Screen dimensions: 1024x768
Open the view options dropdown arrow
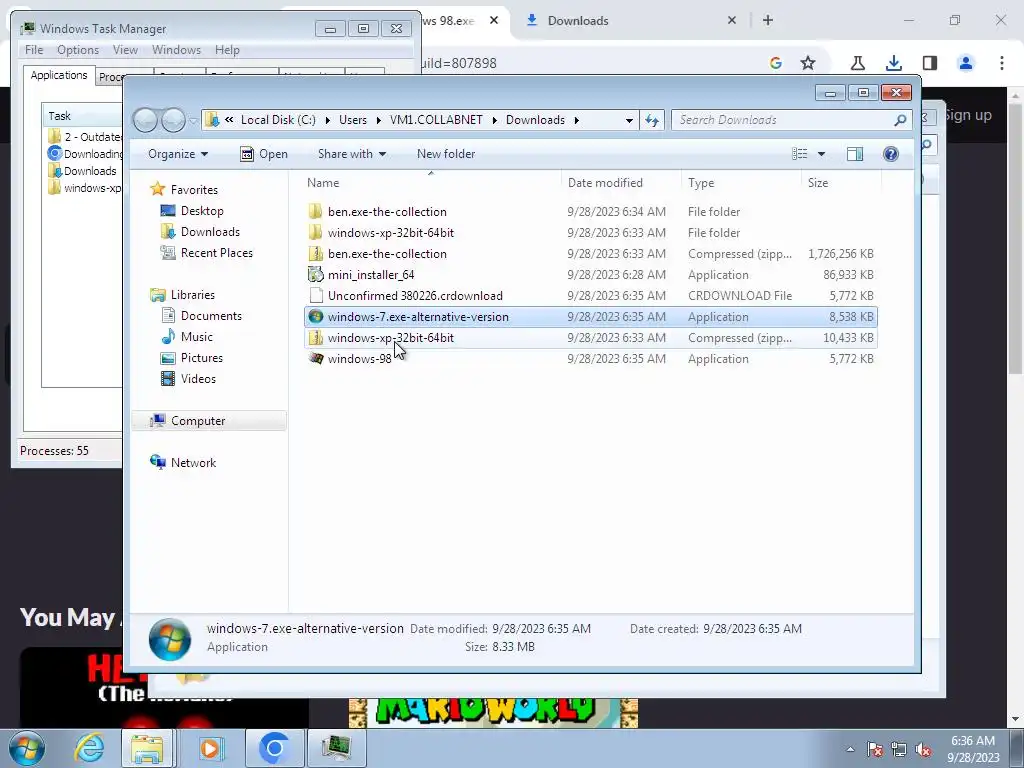pos(822,154)
